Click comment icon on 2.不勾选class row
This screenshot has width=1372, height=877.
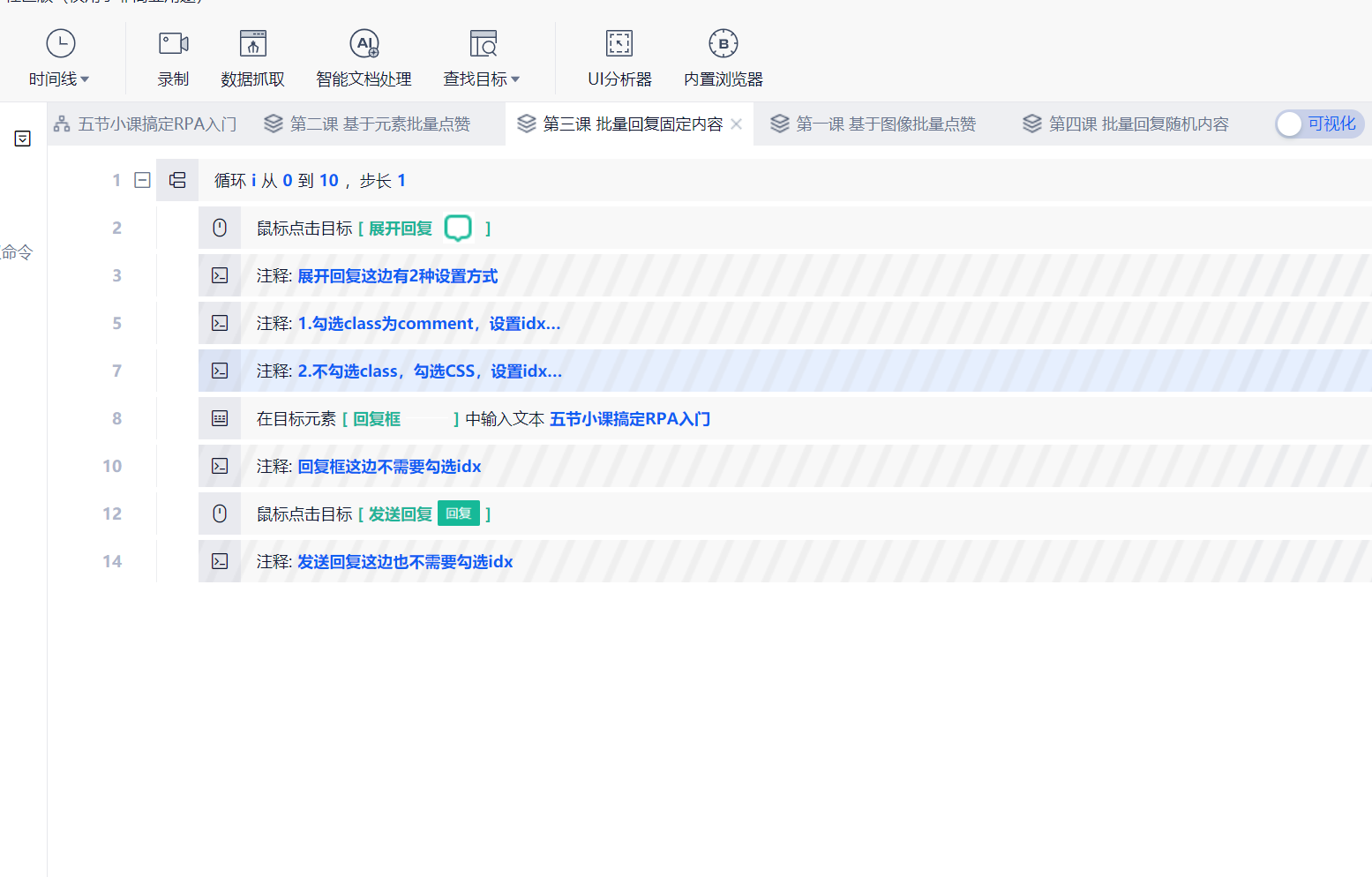coord(220,371)
